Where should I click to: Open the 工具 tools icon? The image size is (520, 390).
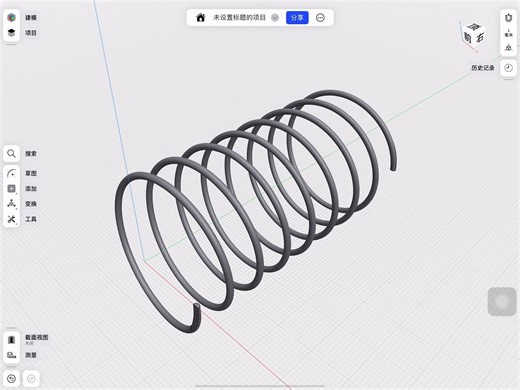[11, 219]
